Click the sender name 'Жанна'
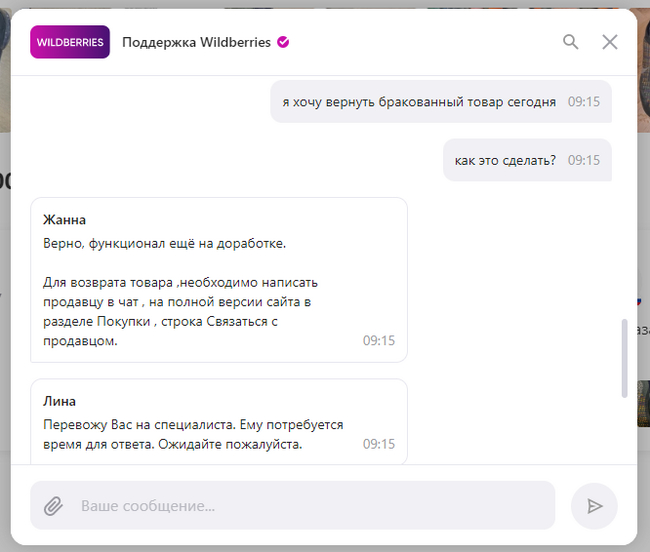Screen dimensions: 650x552 click(x=64, y=220)
